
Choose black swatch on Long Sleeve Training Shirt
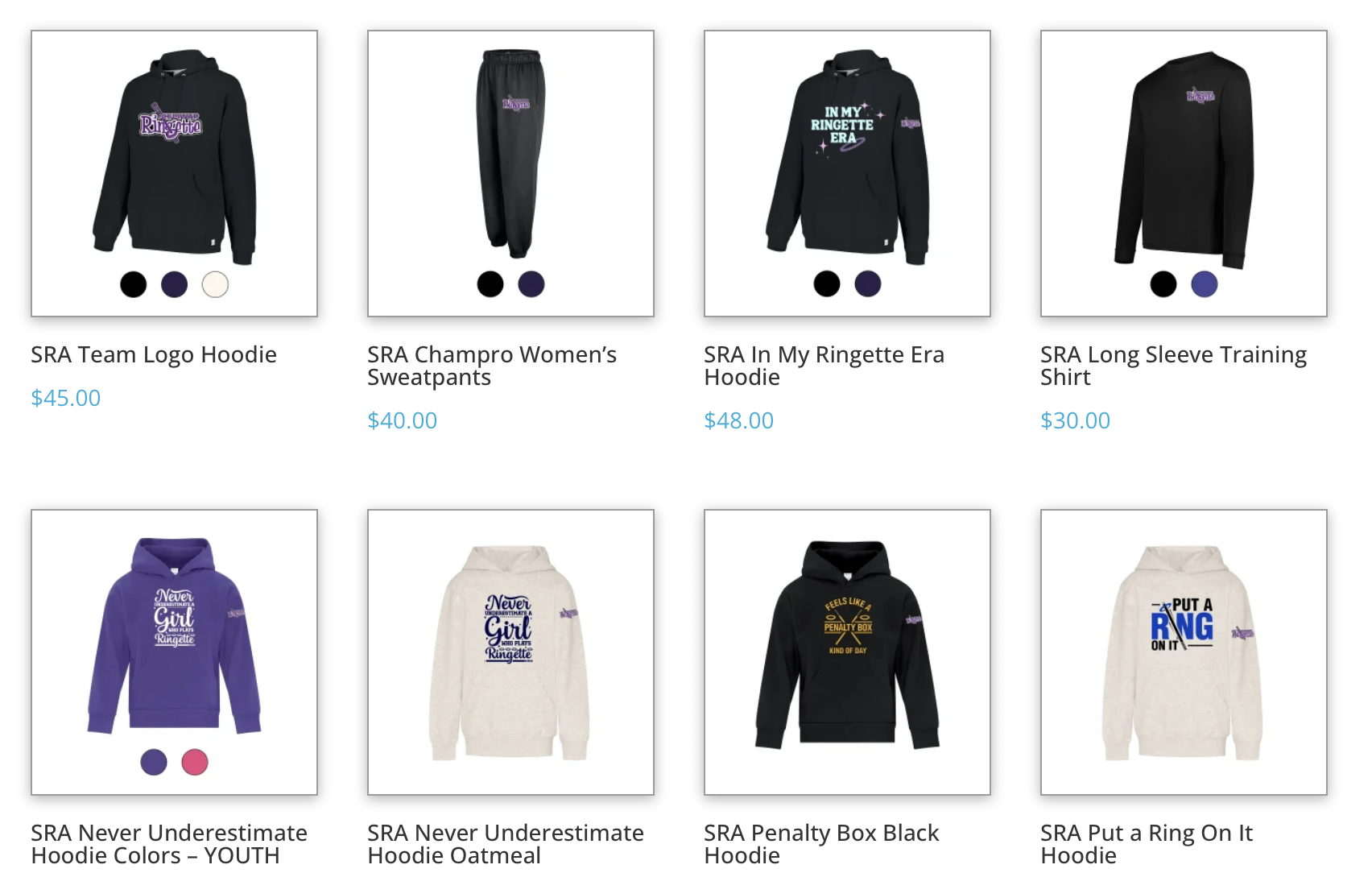[x=1163, y=284]
